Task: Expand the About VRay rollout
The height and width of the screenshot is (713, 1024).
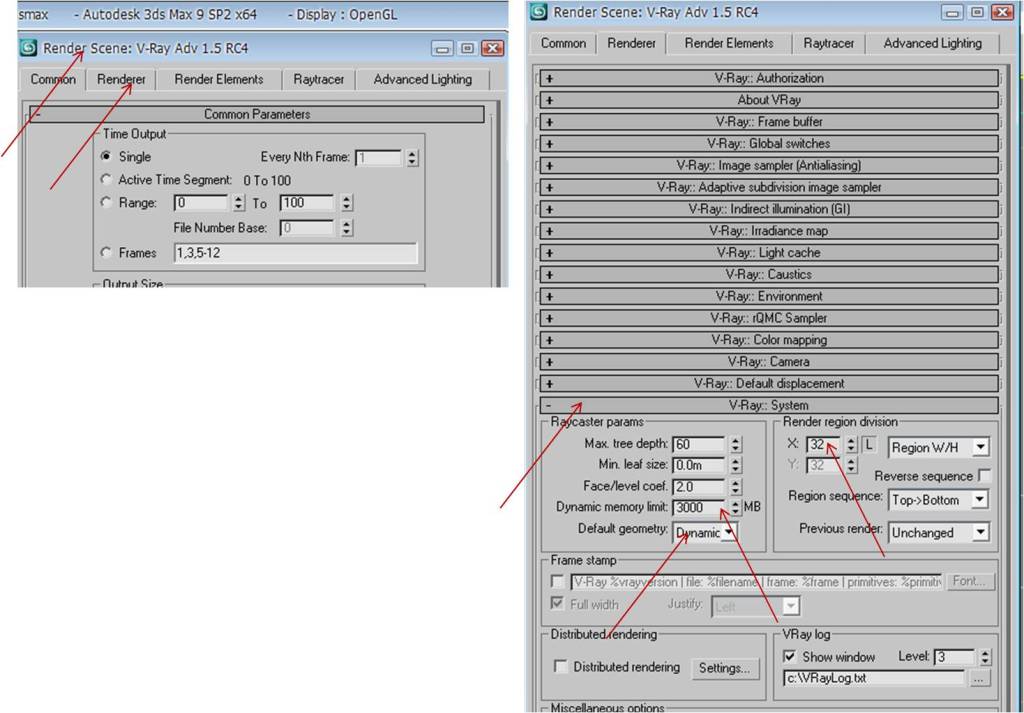Action: pyautogui.click(x=769, y=100)
